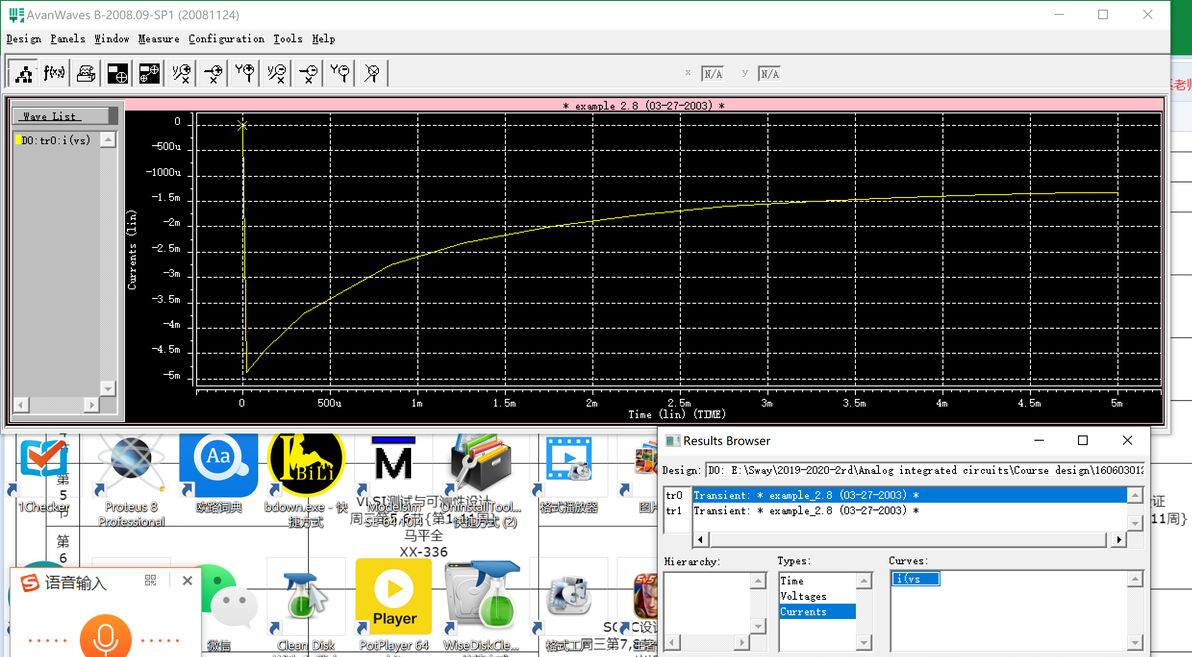Click the WiseDiskCleaner desktop icon

[x=480, y=605]
